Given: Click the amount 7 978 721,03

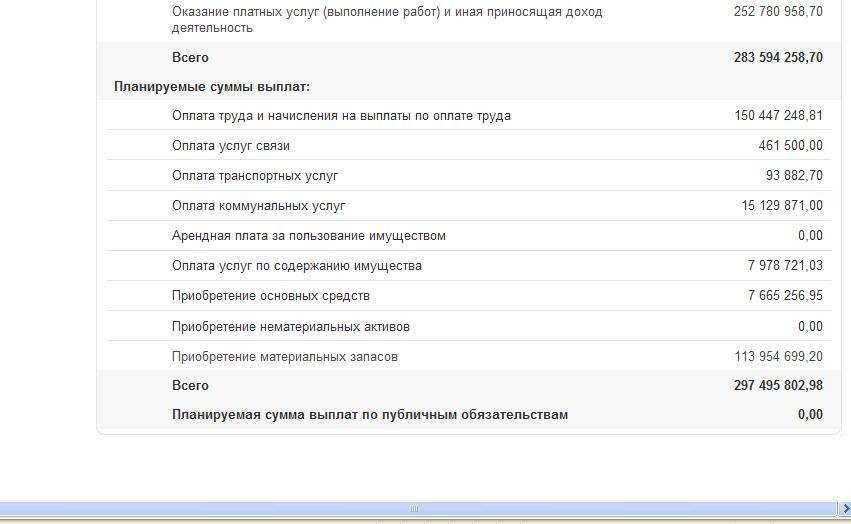Looking at the screenshot, I should point(785,266).
